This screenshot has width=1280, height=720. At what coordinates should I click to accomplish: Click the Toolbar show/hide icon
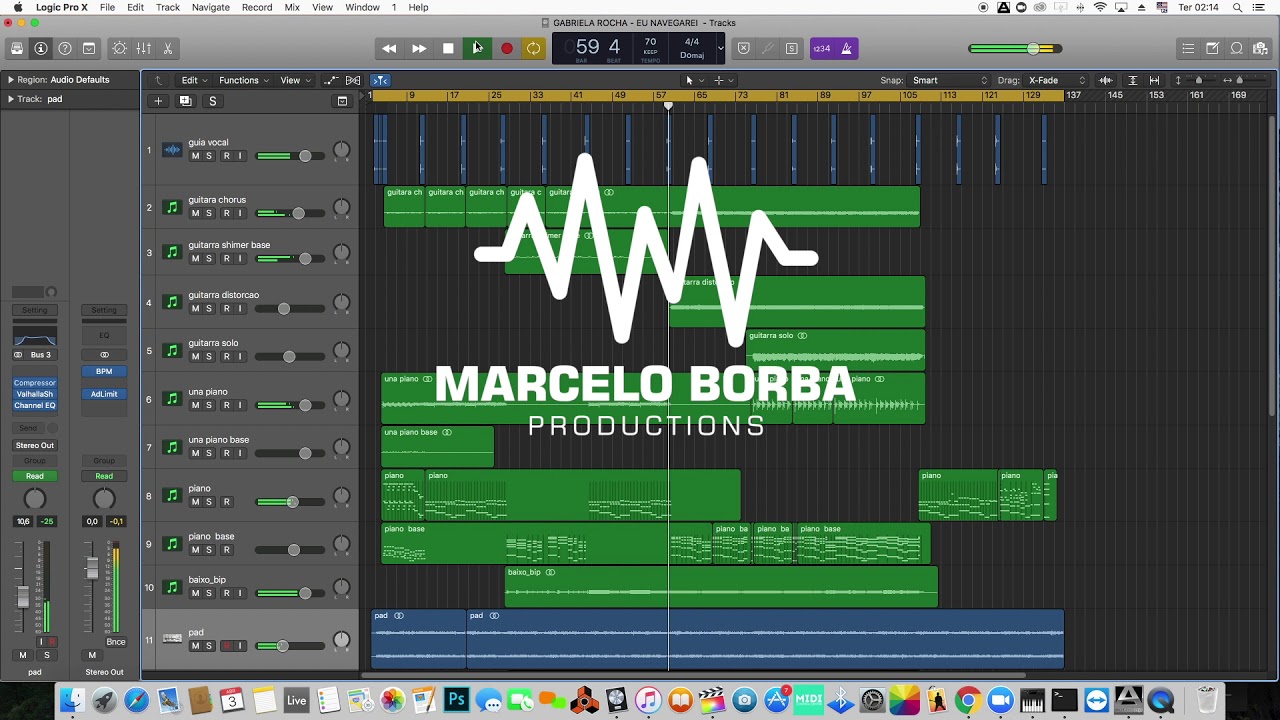pos(89,48)
